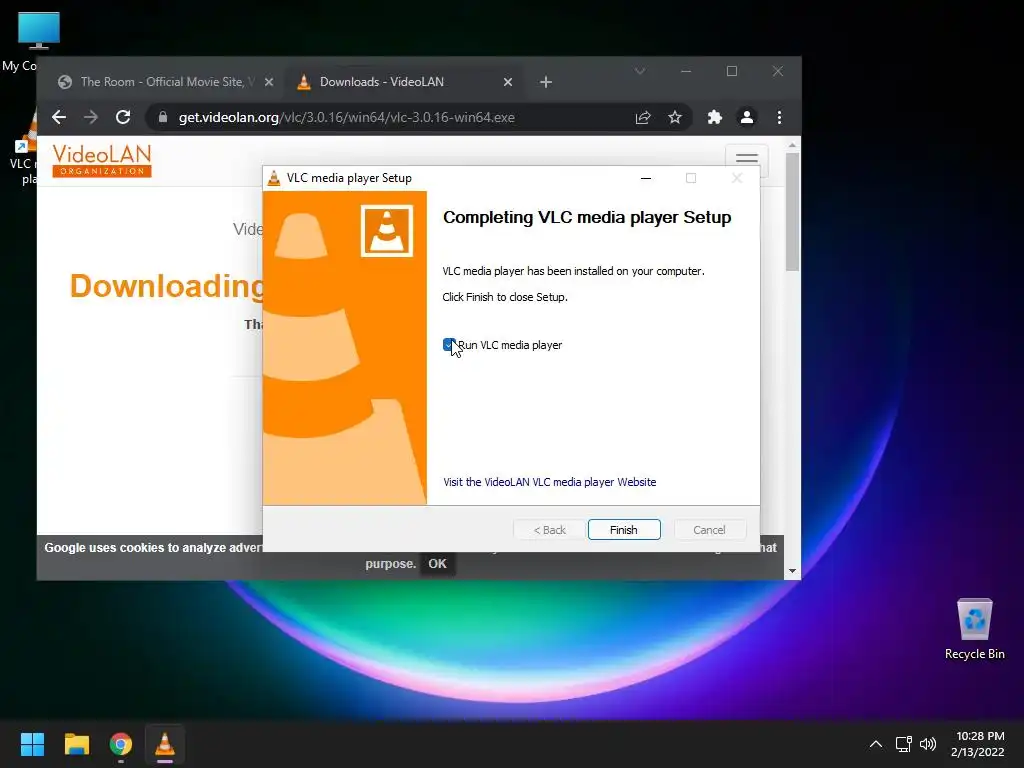
Task: Select the VLC media player desktop shortcut
Action: (x=26, y=149)
